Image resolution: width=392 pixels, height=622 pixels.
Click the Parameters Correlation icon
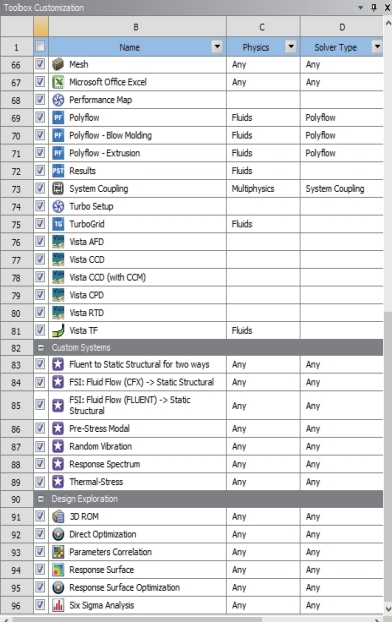coord(58,552)
